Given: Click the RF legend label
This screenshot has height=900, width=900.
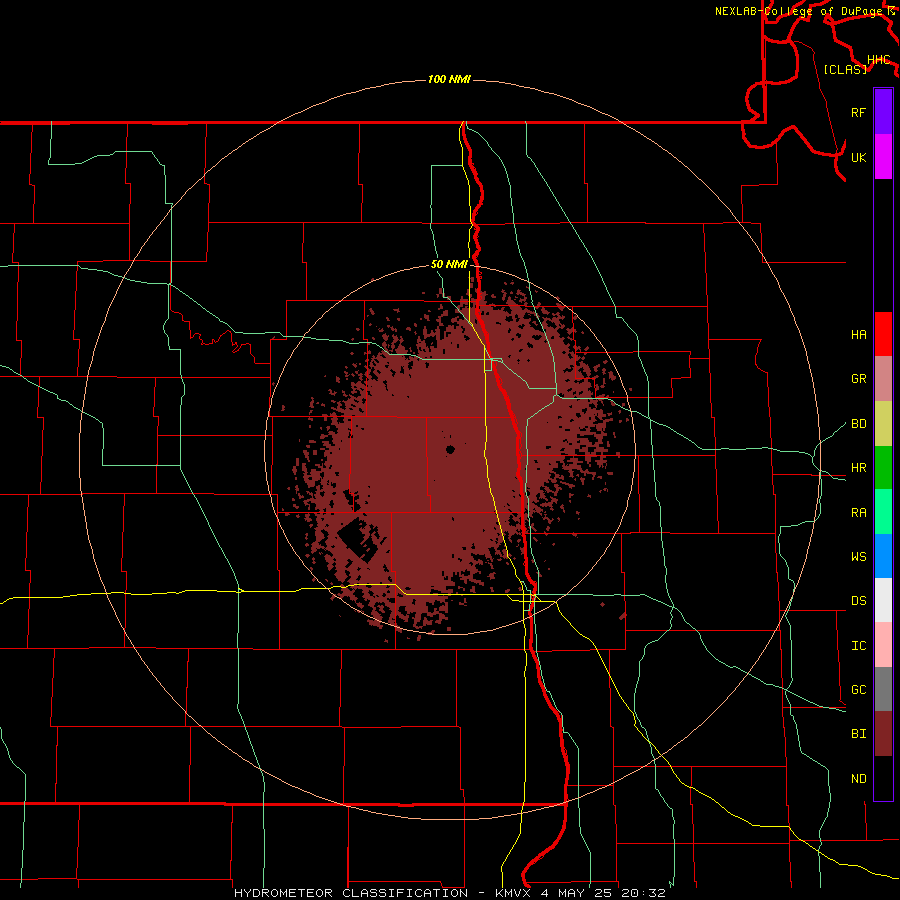Looking at the screenshot, I should tap(858, 112).
